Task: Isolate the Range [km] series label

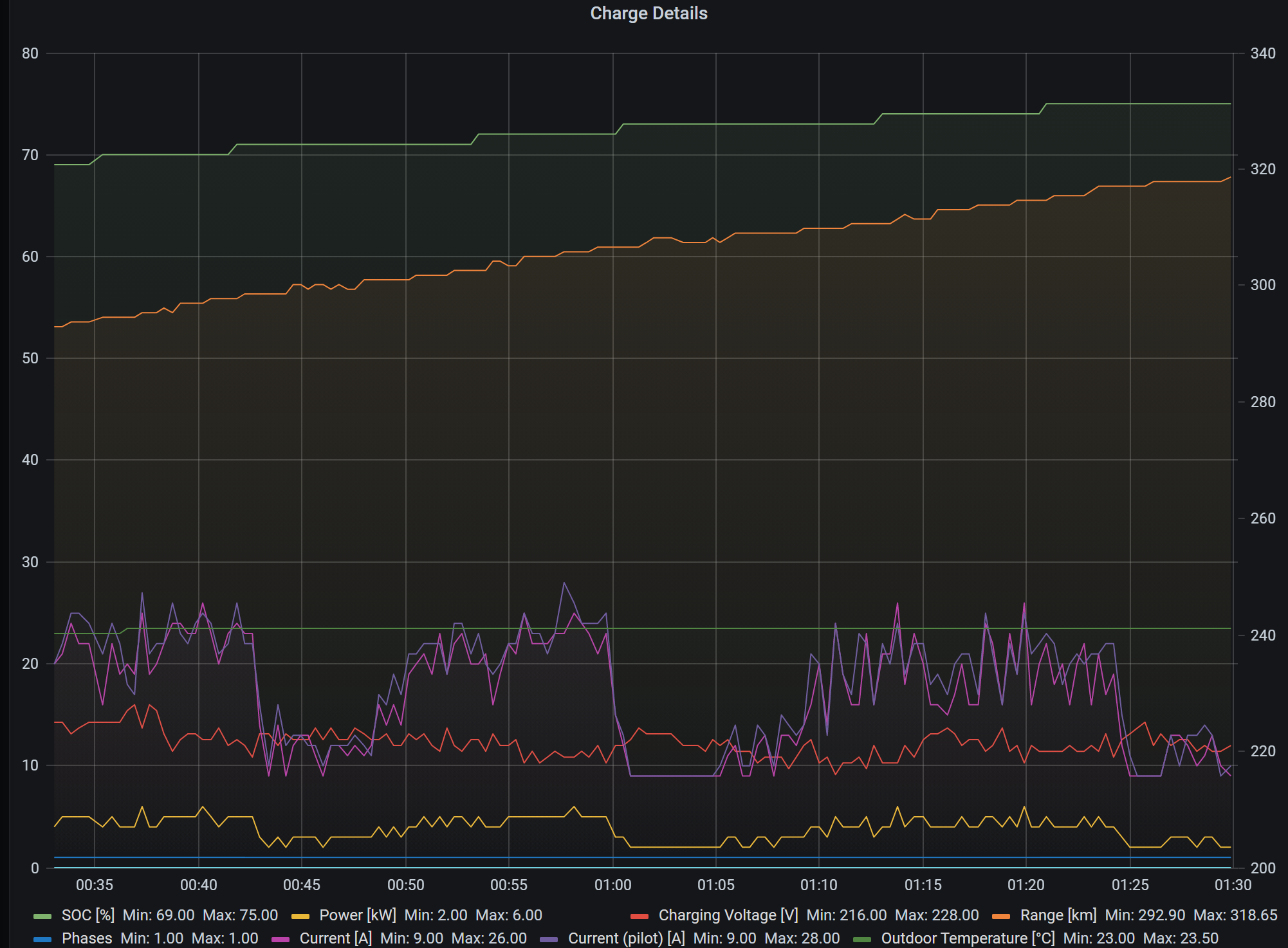Action: point(1058,915)
